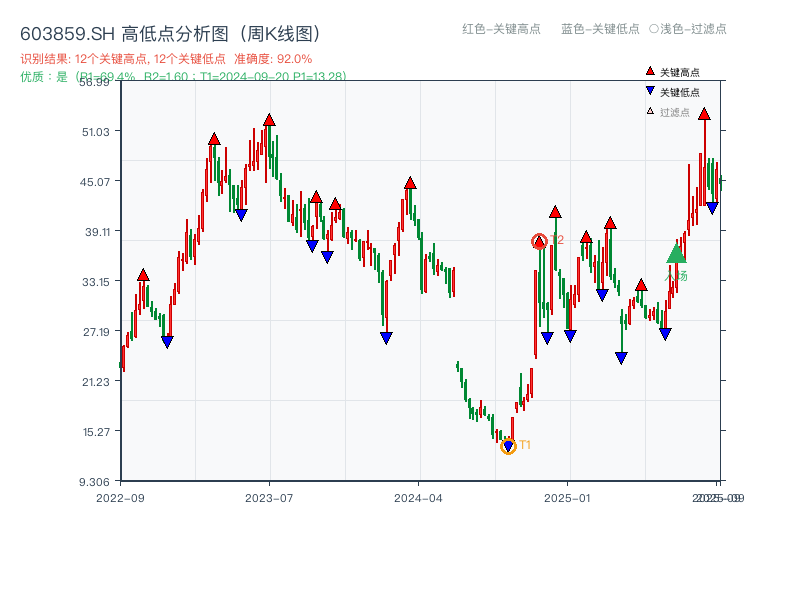Click the circled T2 high point marker
The height and width of the screenshot is (600, 800).
tap(540, 240)
